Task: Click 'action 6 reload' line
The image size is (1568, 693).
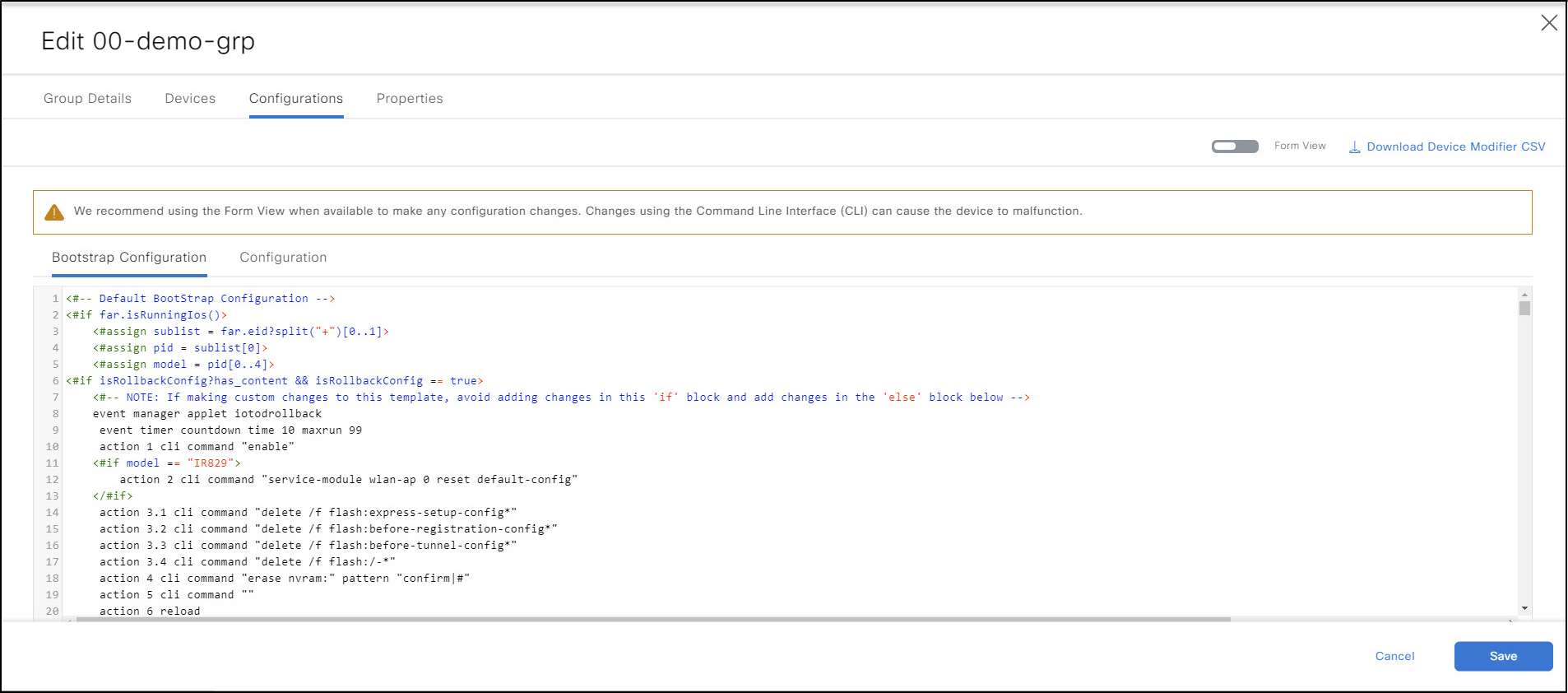Action: 150,611
